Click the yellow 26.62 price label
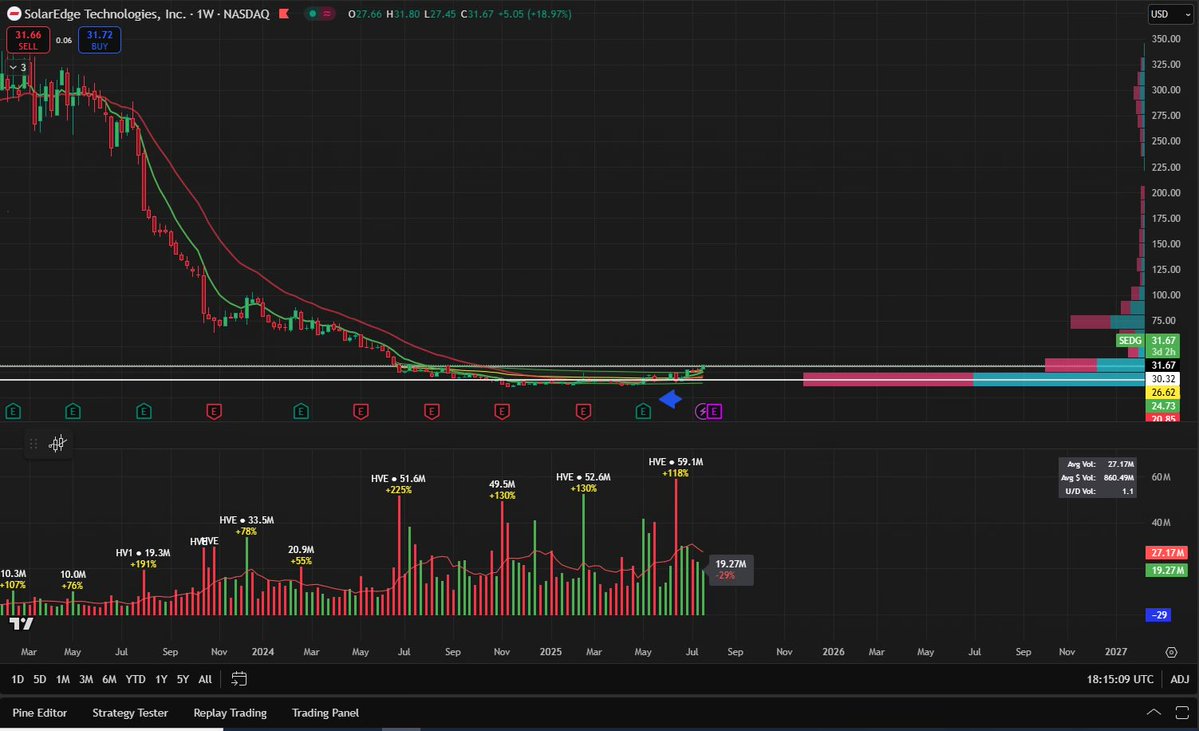The image size is (1199, 731). point(1163,392)
